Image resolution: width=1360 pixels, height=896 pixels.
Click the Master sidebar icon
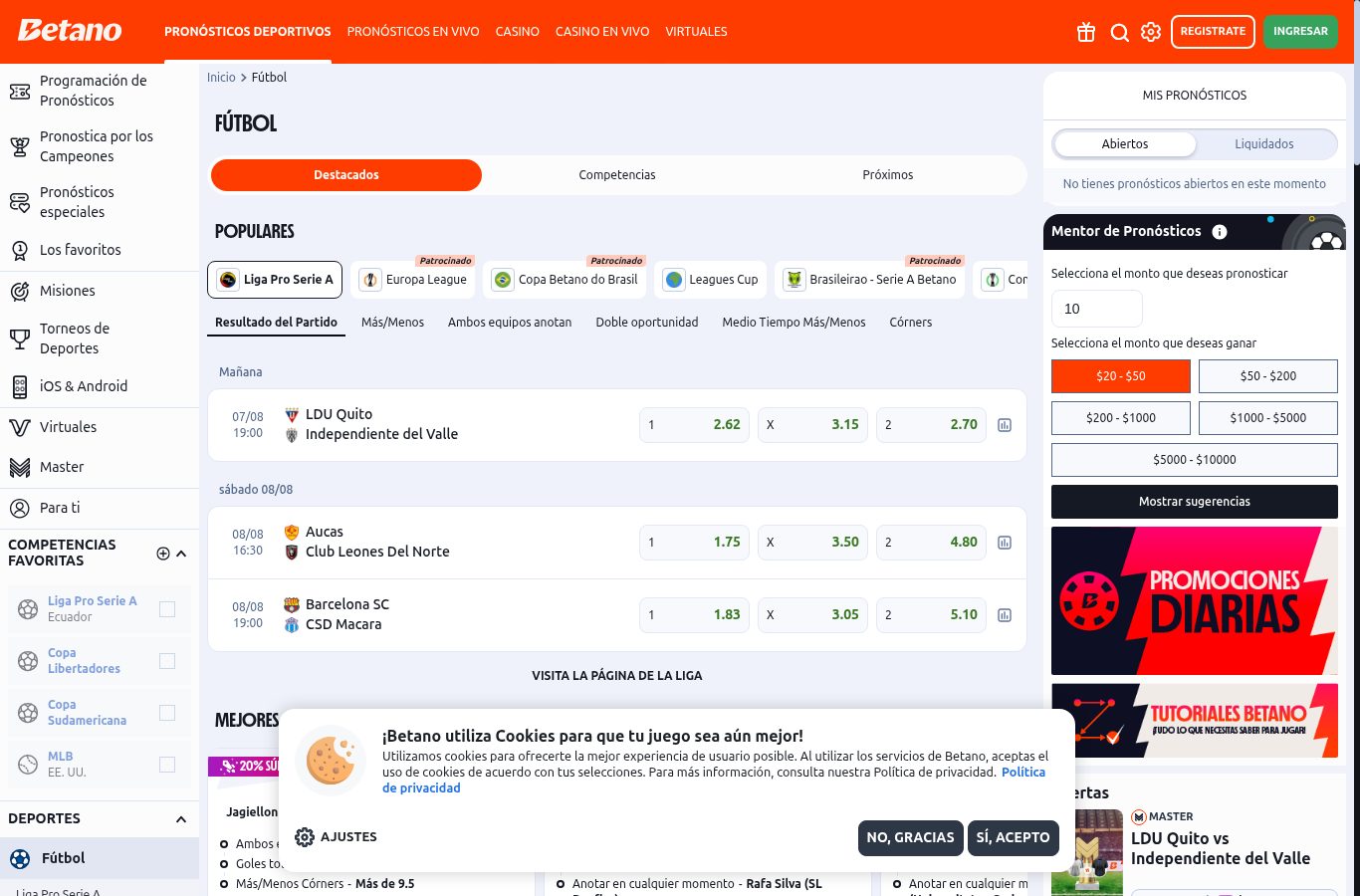tap(20, 468)
